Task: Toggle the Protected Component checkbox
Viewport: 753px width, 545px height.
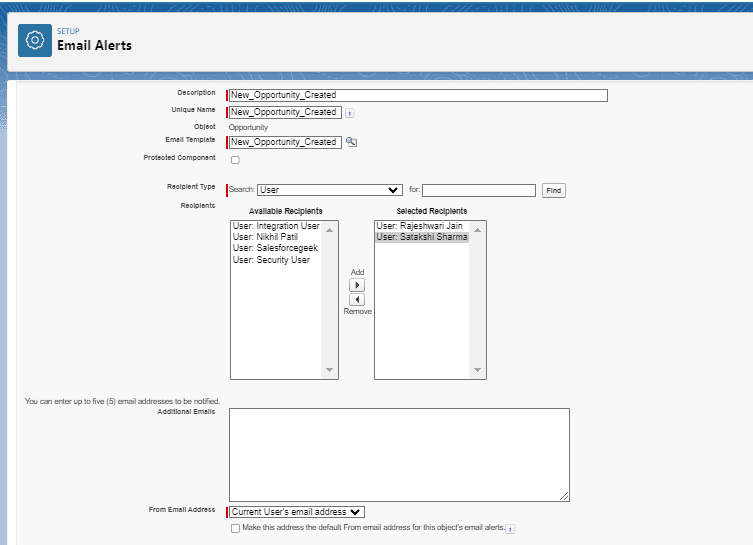Action: tap(235, 160)
